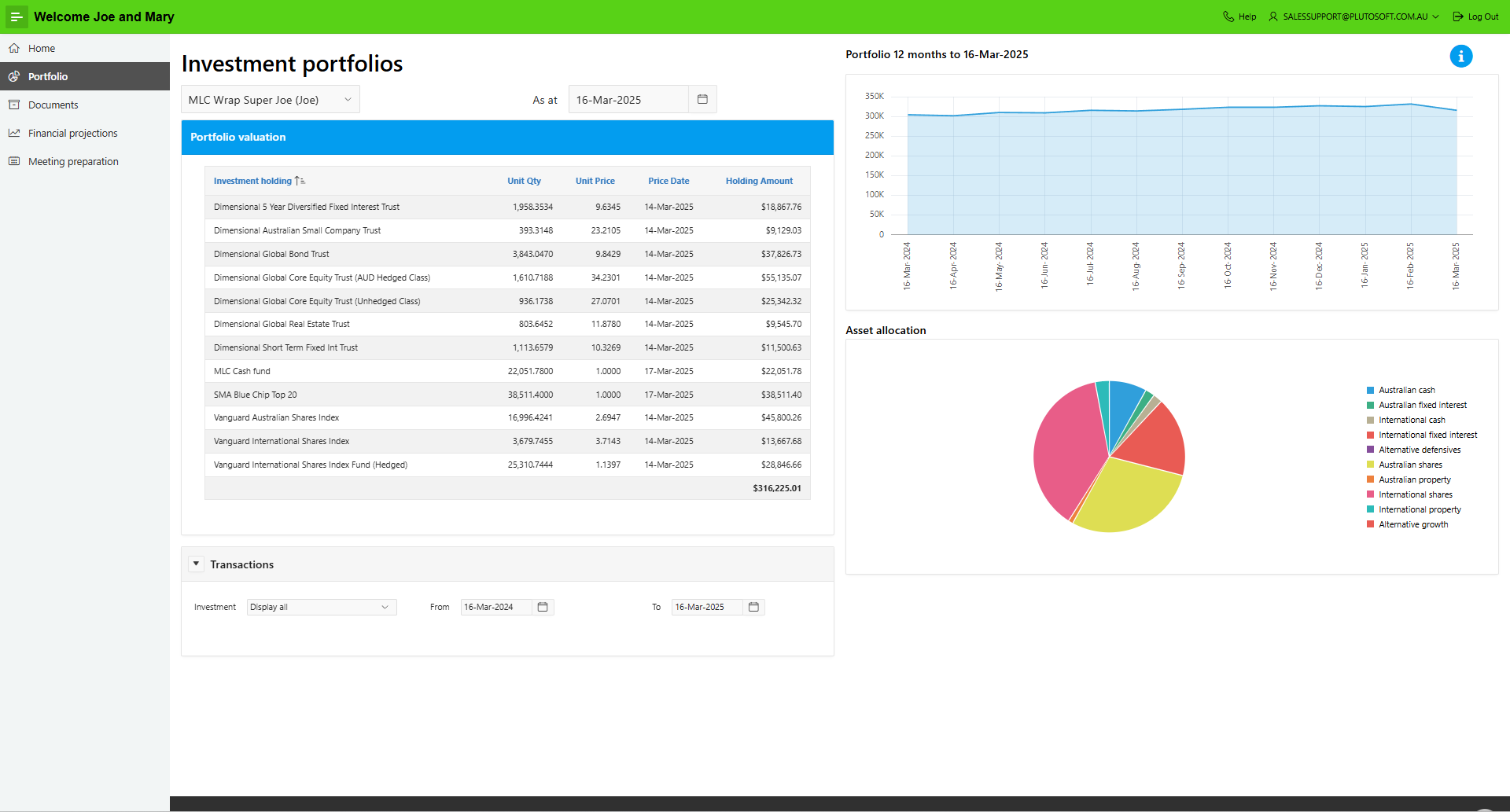Viewport: 1510px width, 812px height.
Task: Open the Documents menu item
Action: 53,105
